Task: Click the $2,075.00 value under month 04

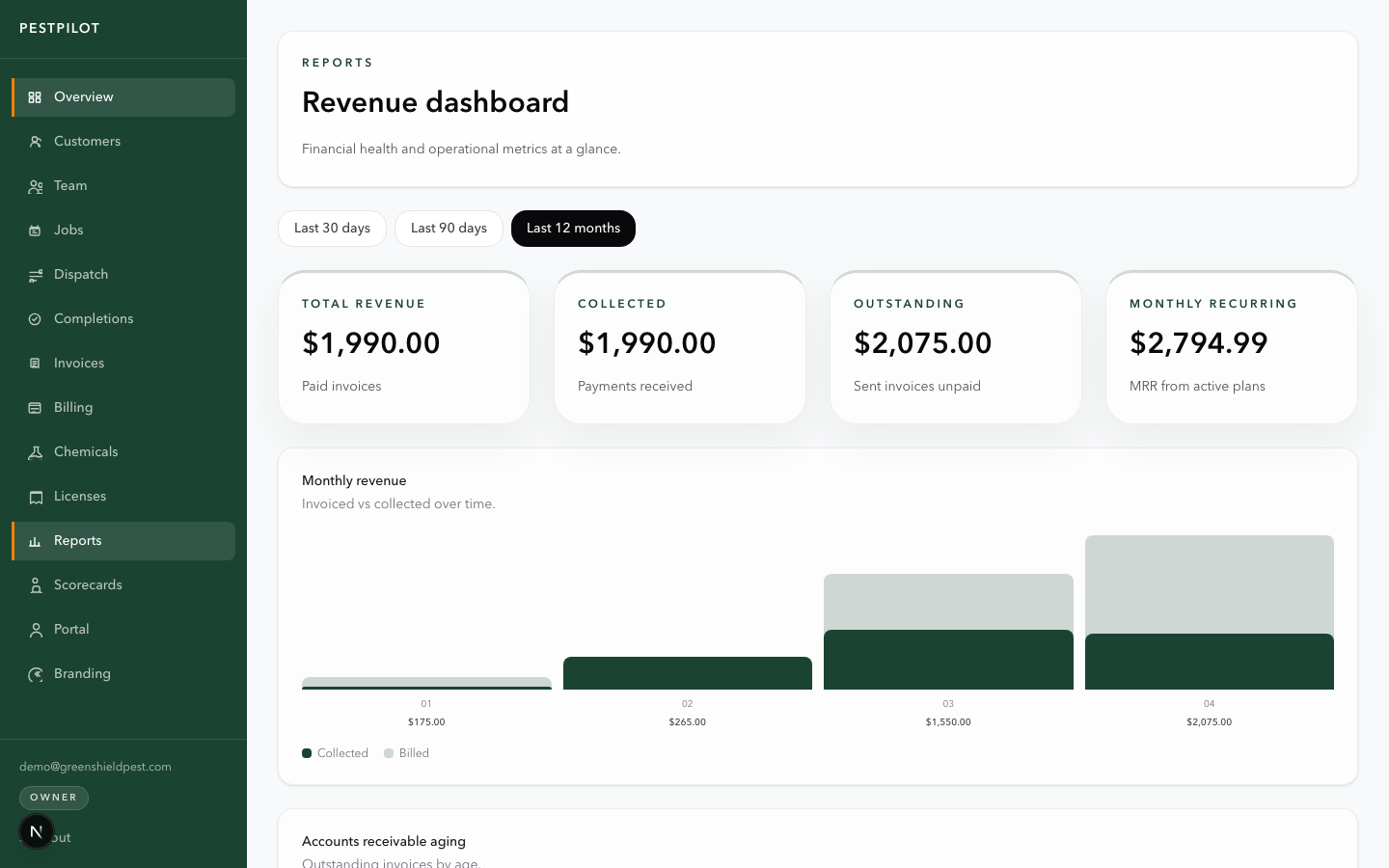Action: [x=1210, y=721]
